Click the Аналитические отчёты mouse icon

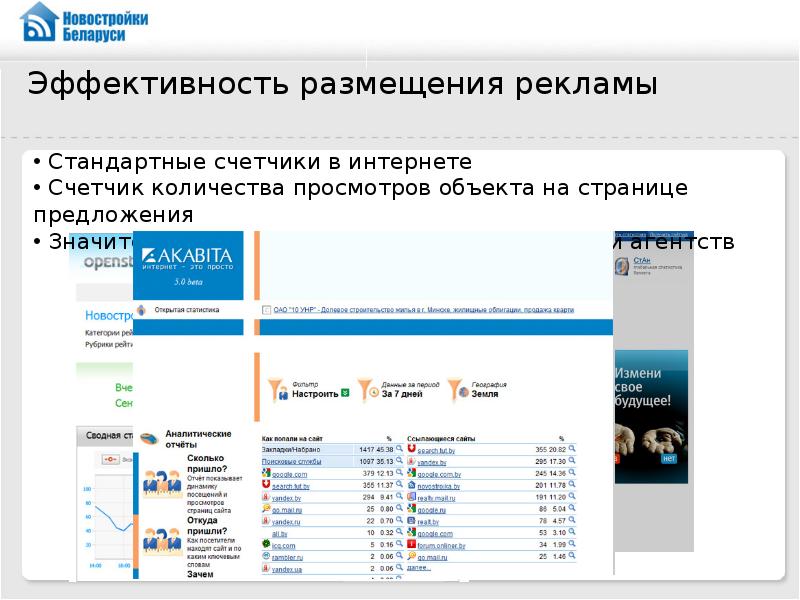click(149, 439)
